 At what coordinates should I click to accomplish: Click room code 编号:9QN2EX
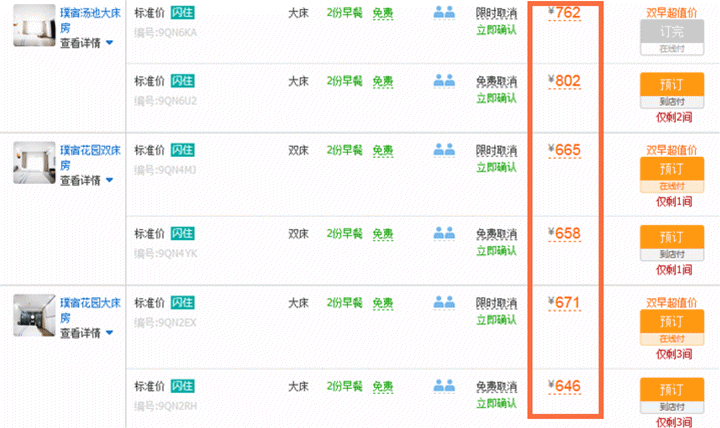pyautogui.click(x=165, y=323)
